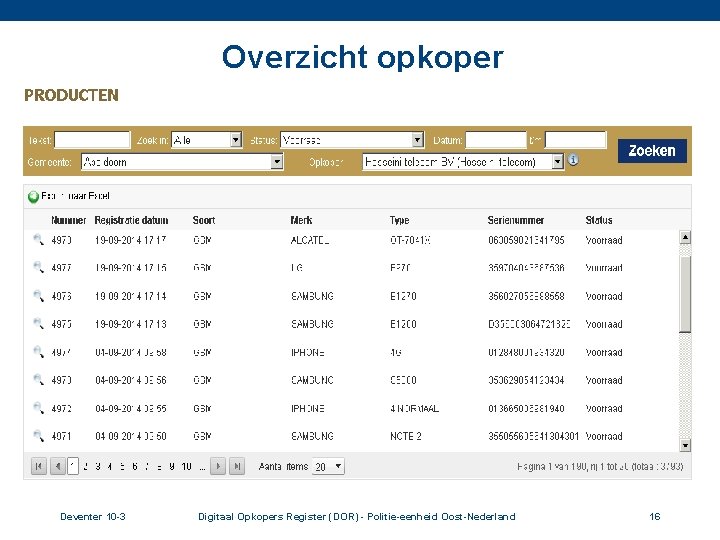Open details magnifier for product 4971
This screenshot has height=540, width=720.
click(38, 435)
